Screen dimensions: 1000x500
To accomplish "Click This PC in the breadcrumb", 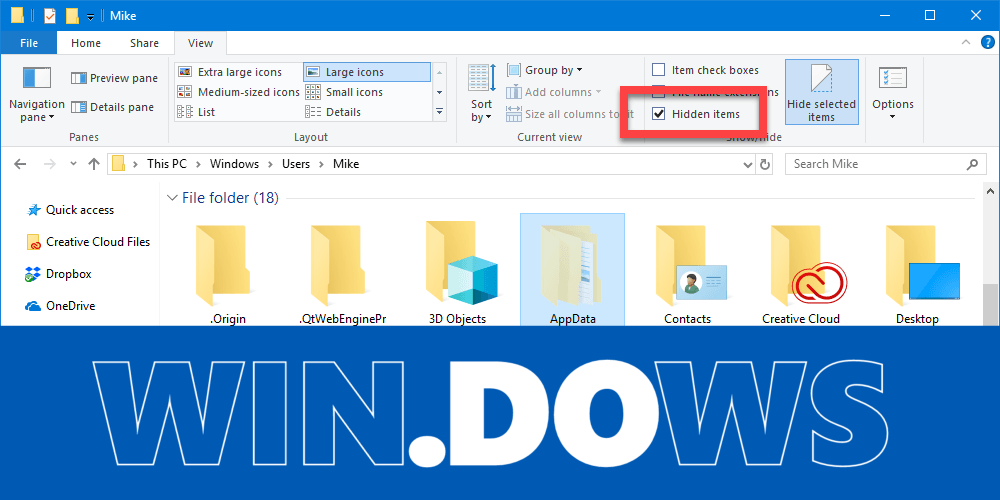I will pyautogui.click(x=167, y=164).
